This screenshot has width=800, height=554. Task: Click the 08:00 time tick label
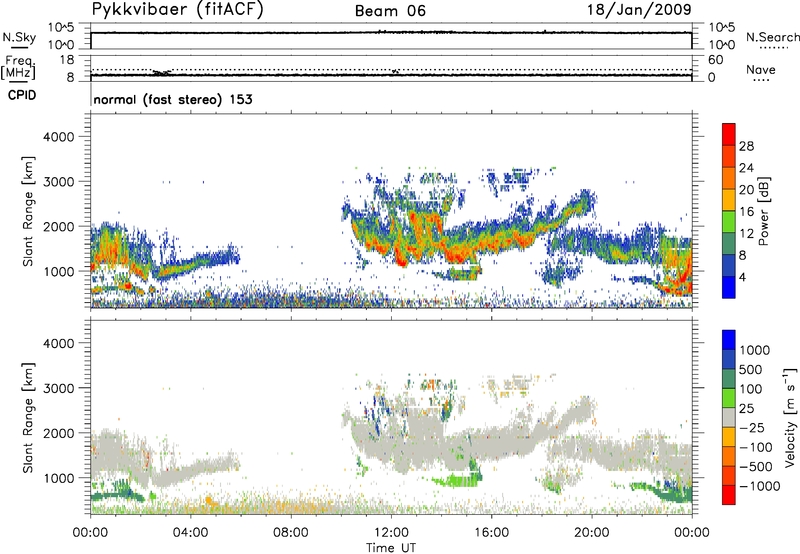click(x=291, y=533)
